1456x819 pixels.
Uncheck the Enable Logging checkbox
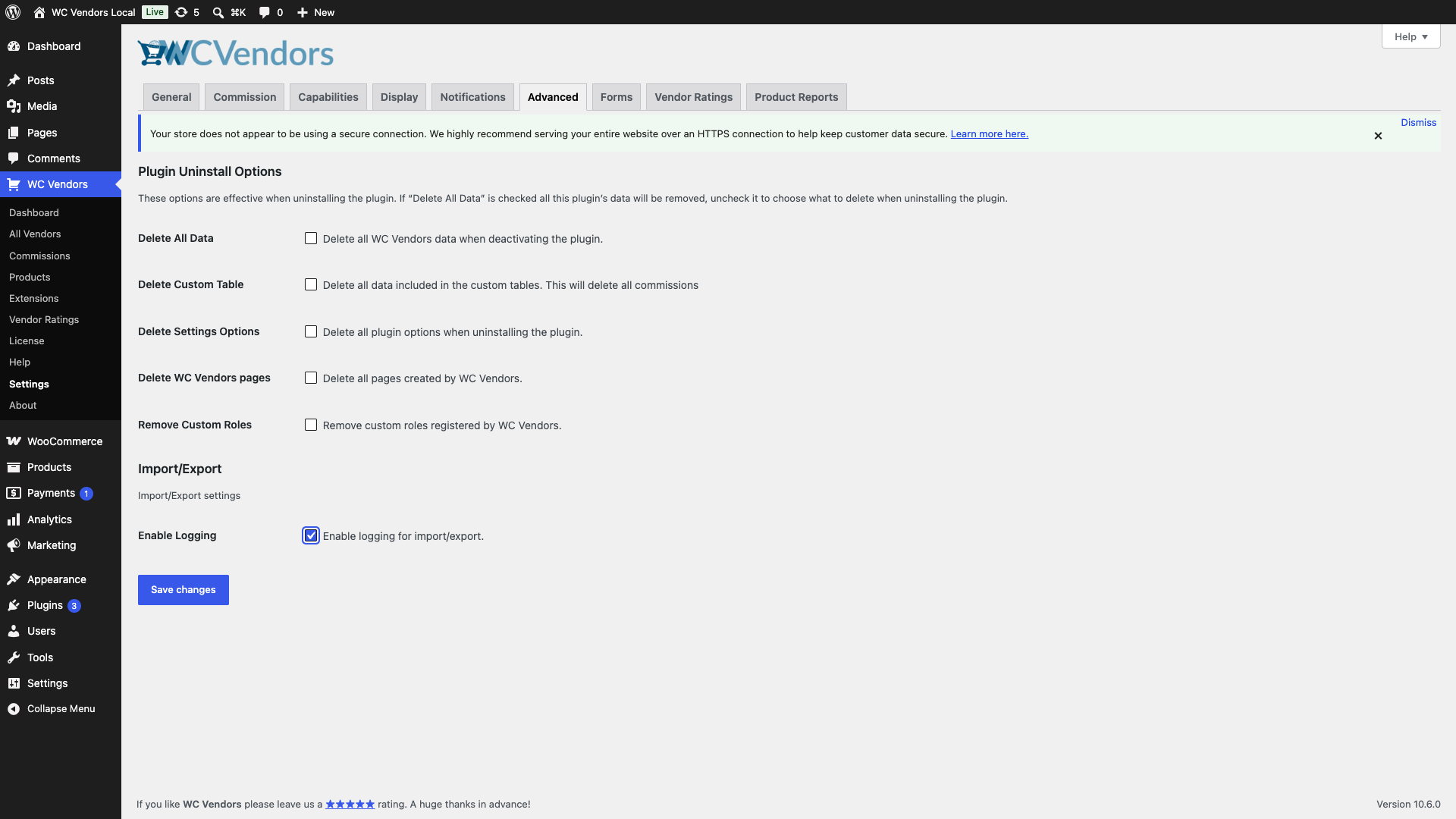(311, 535)
